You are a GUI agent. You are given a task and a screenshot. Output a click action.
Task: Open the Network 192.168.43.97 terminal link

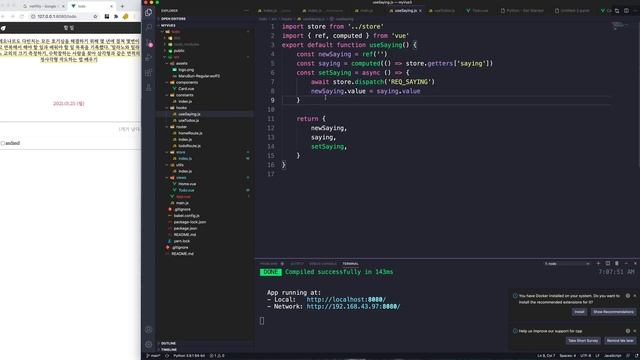click(353, 307)
